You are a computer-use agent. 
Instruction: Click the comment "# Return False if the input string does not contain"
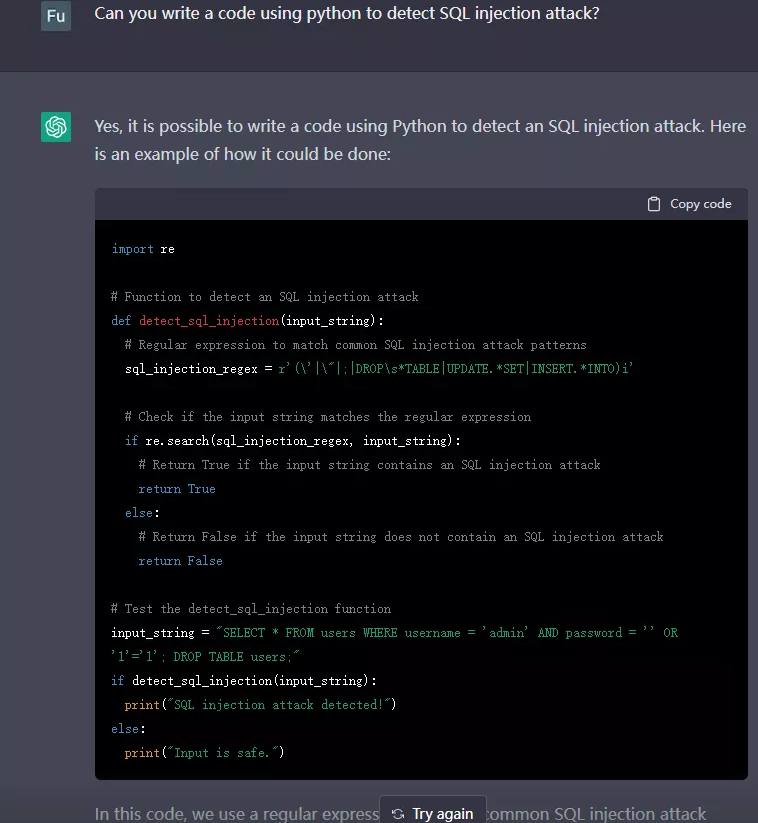coord(401,537)
